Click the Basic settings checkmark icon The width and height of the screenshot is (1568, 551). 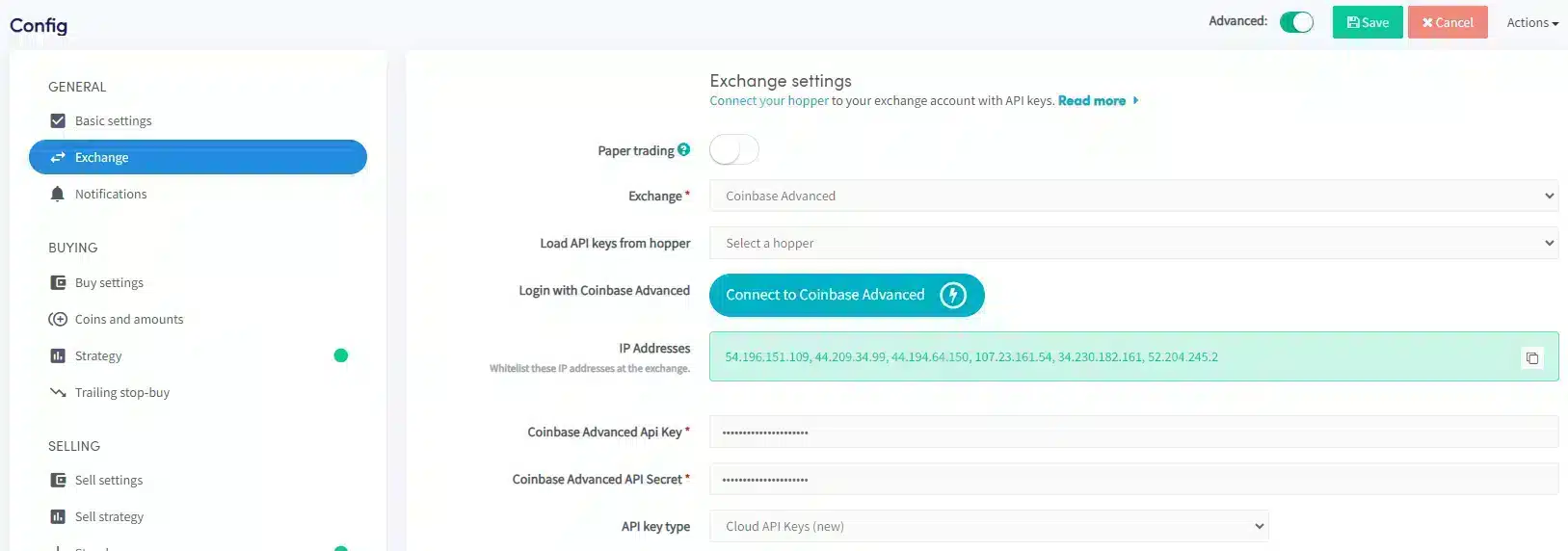[58, 121]
